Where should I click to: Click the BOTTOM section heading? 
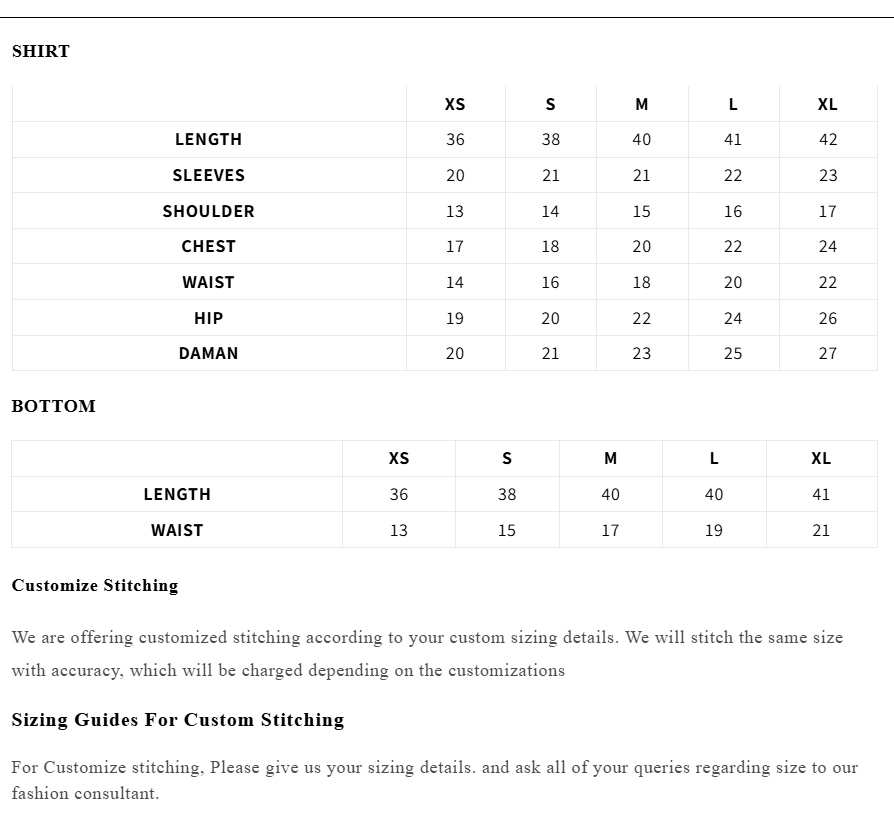click(x=54, y=406)
